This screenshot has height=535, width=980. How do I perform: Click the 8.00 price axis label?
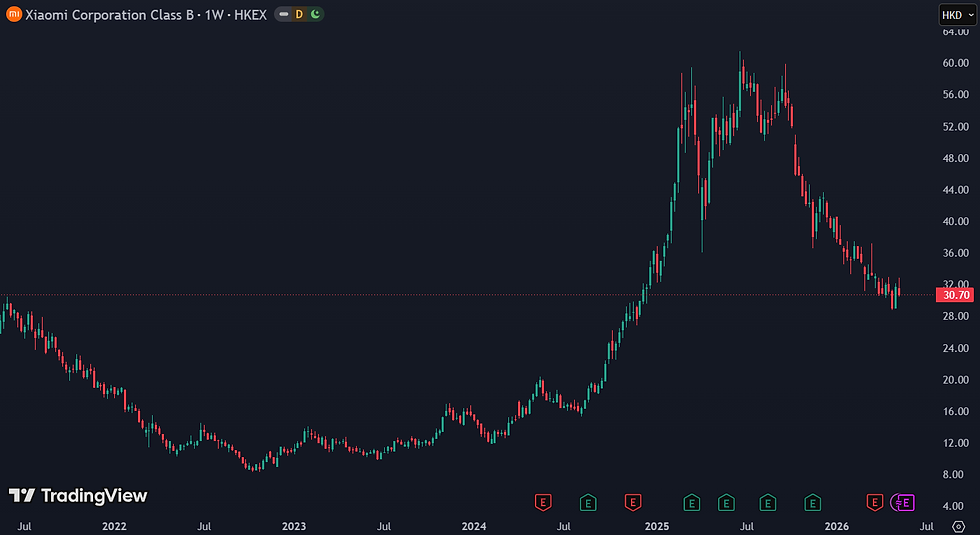(953, 474)
